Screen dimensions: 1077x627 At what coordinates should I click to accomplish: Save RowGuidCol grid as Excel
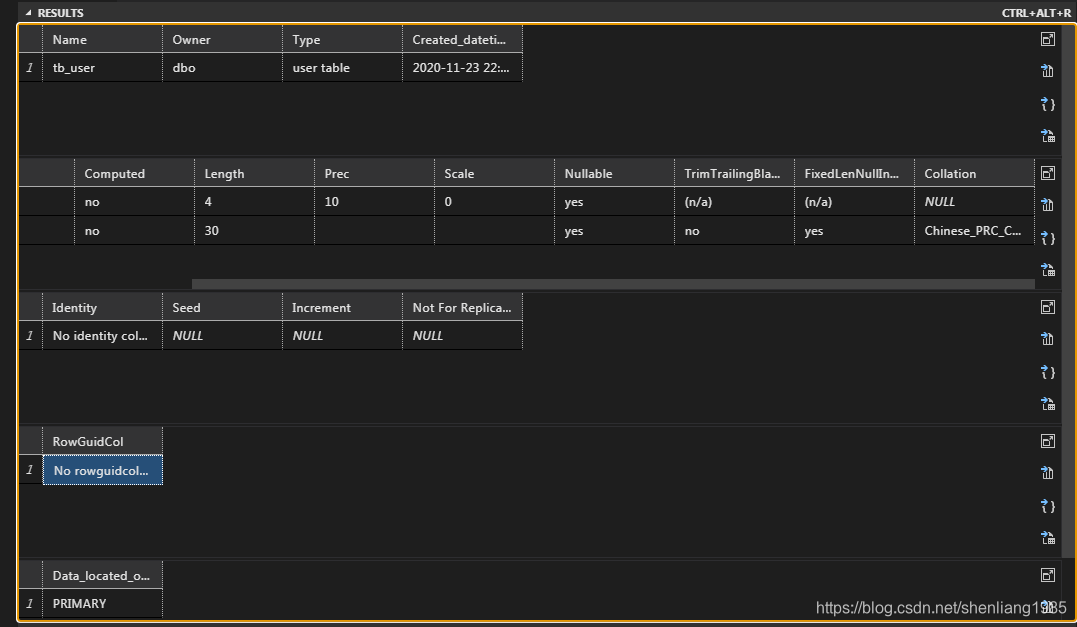pyautogui.click(x=1047, y=538)
